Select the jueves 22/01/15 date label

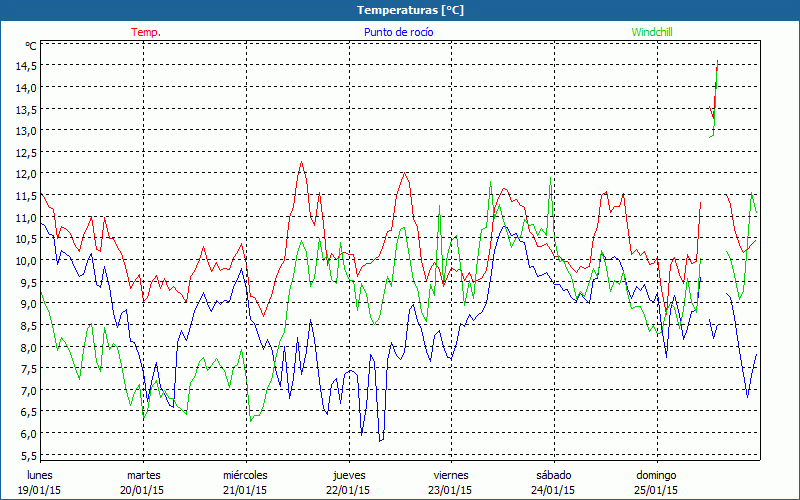(x=348, y=482)
